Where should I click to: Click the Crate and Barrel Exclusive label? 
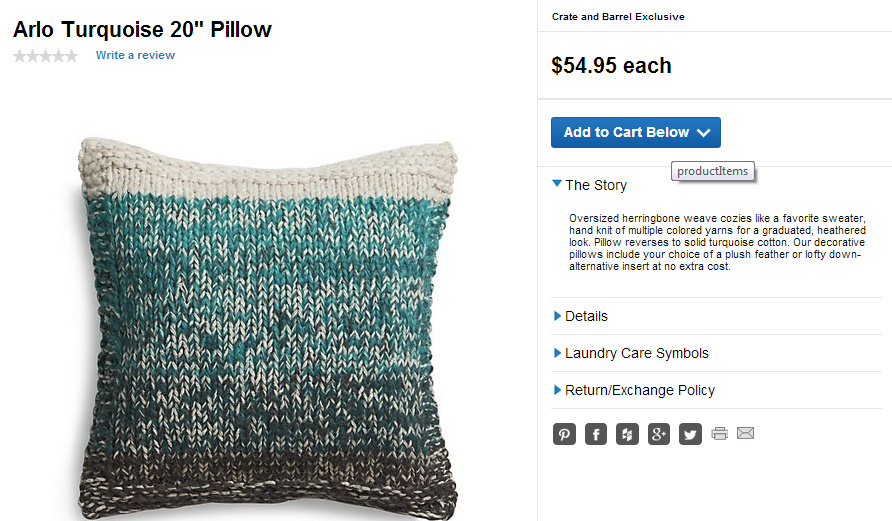[x=618, y=17]
